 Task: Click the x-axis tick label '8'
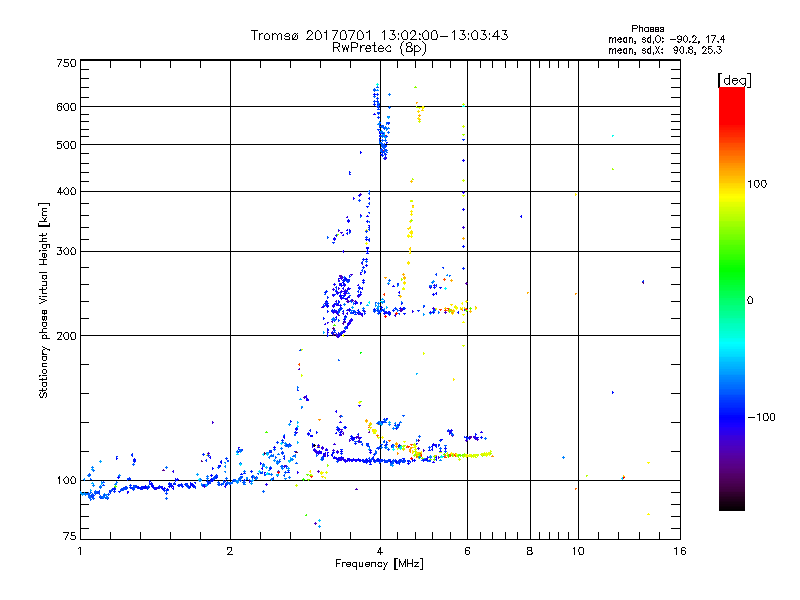pyautogui.click(x=530, y=551)
